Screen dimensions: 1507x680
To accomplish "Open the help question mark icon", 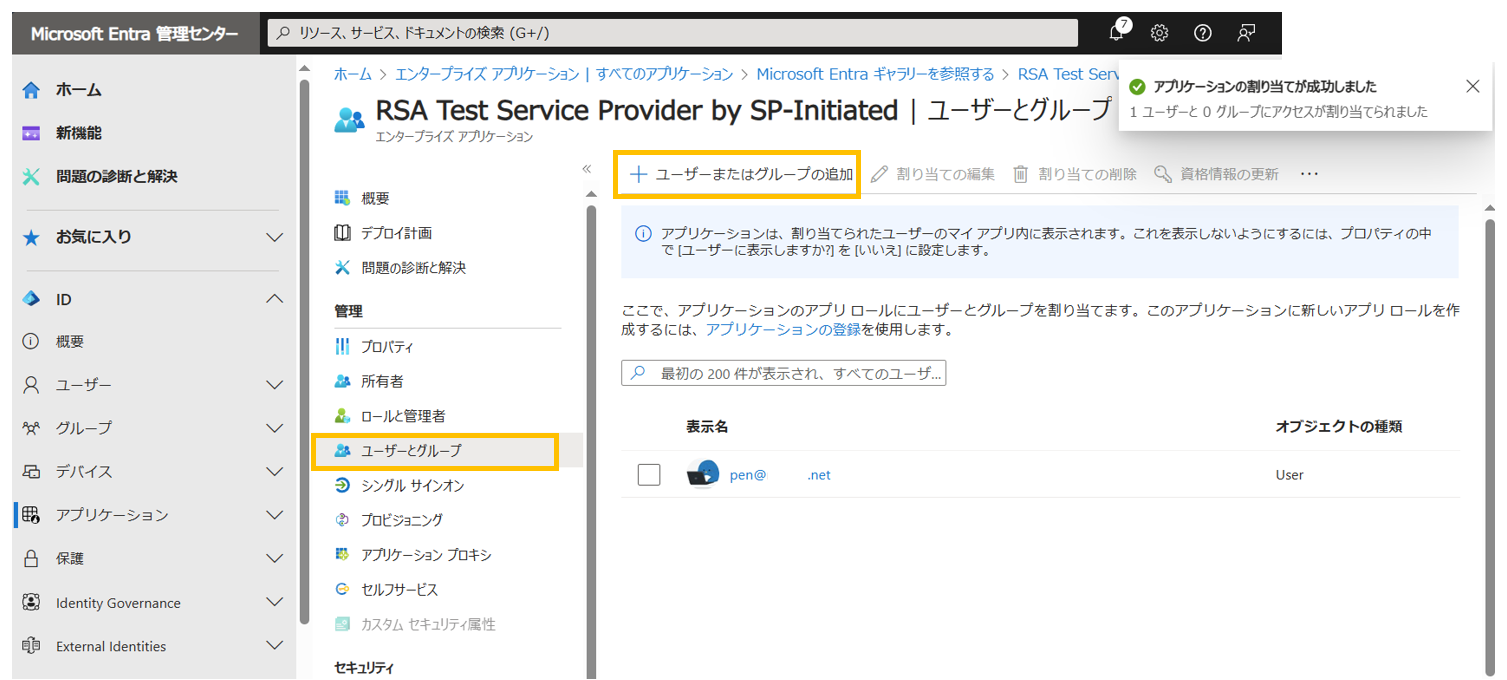I will 1203,33.
